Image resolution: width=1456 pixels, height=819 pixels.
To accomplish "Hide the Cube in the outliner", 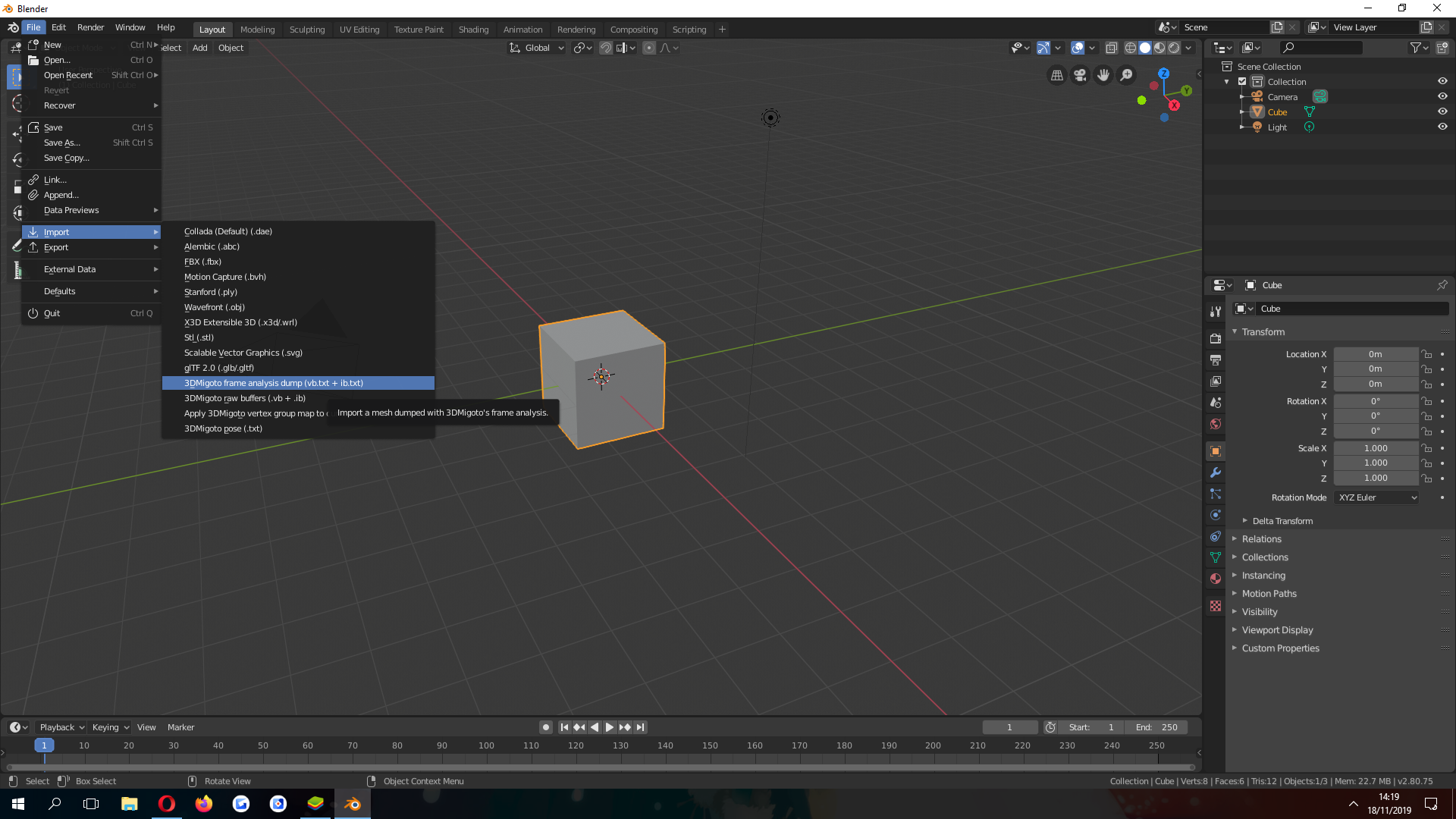I will coord(1442,111).
